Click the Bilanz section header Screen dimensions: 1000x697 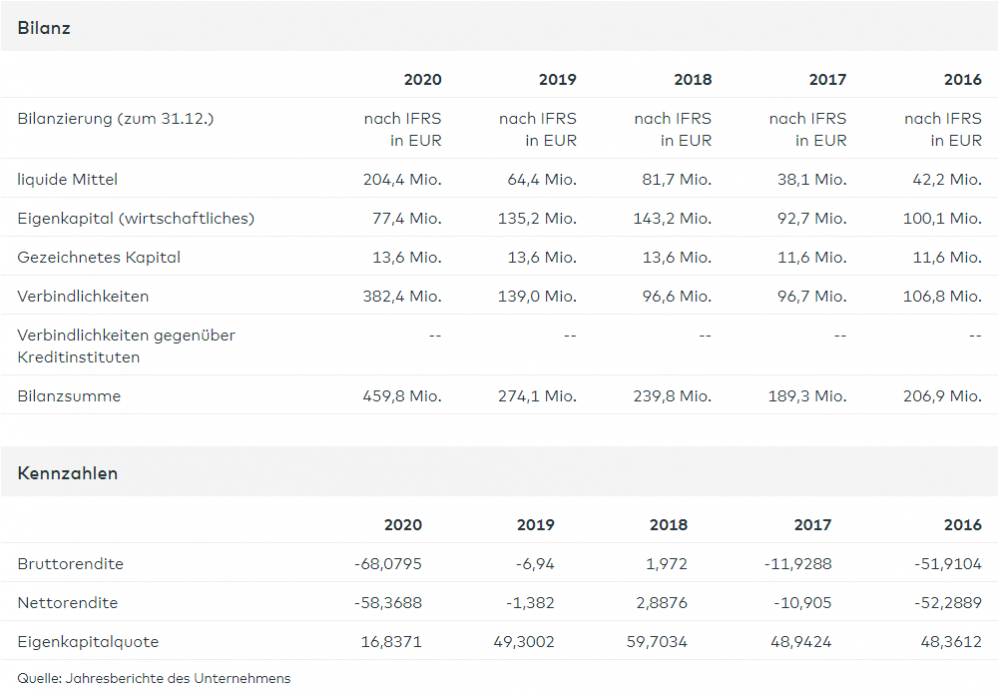(x=44, y=28)
